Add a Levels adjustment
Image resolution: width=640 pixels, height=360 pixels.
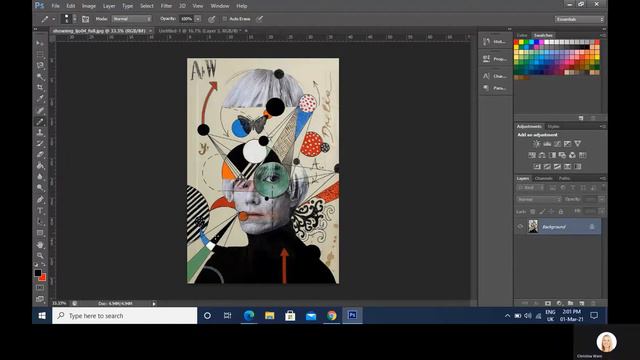(x=547, y=144)
